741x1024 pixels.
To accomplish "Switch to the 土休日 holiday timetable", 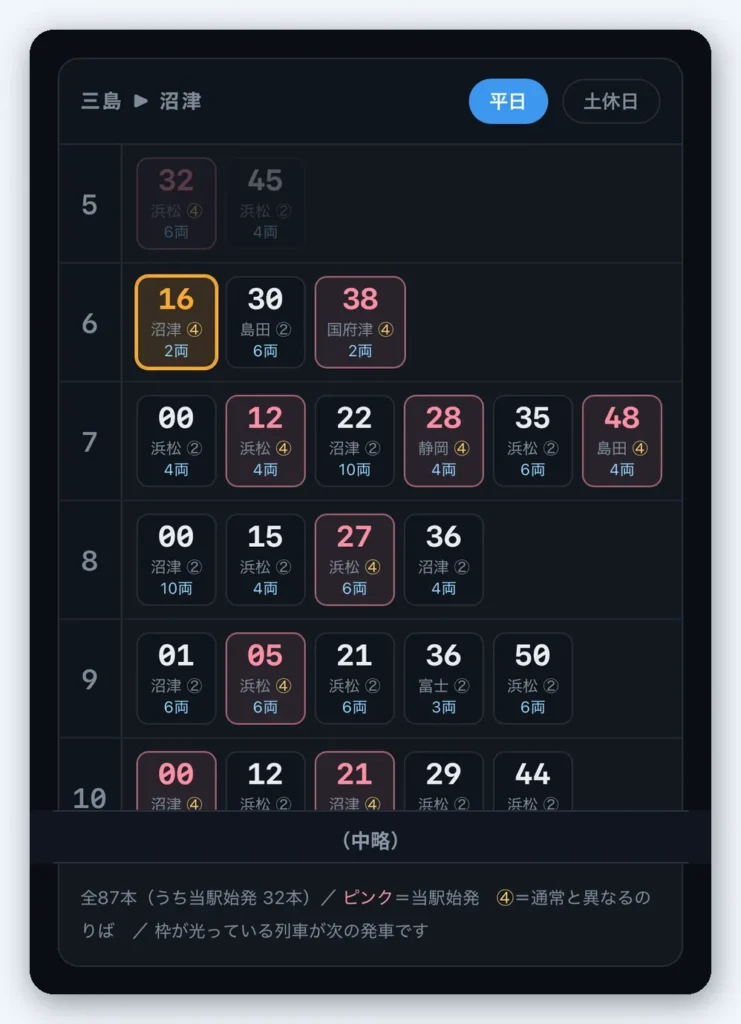I will [610, 101].
